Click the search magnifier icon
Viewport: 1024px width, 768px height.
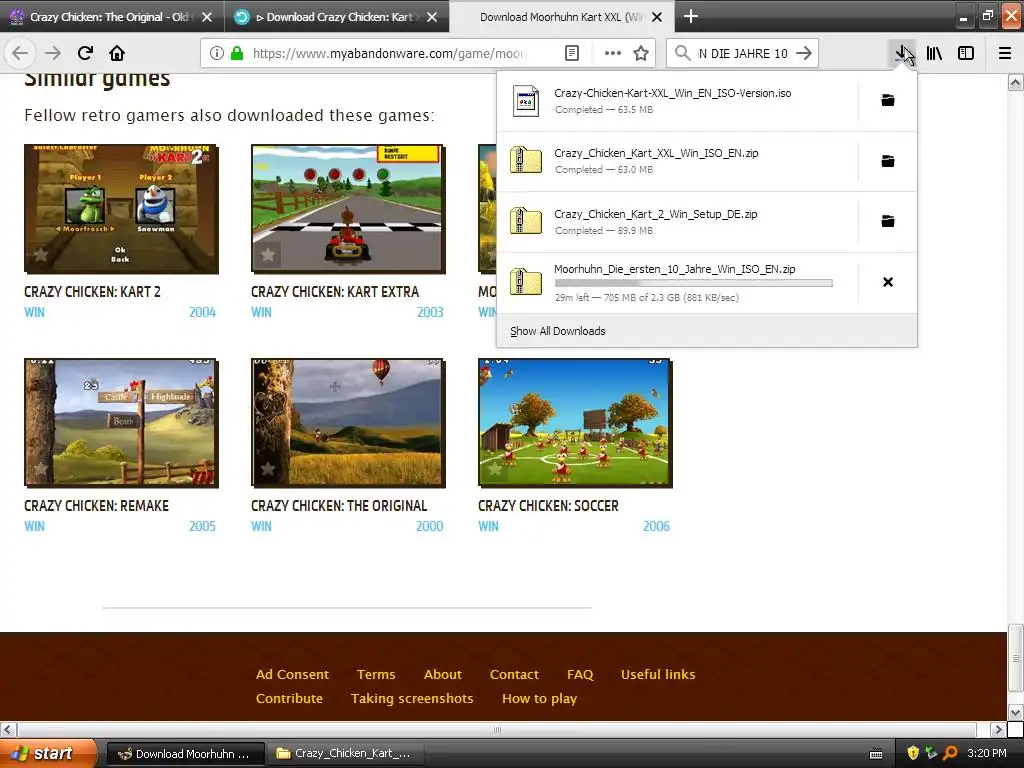[682, 53]
